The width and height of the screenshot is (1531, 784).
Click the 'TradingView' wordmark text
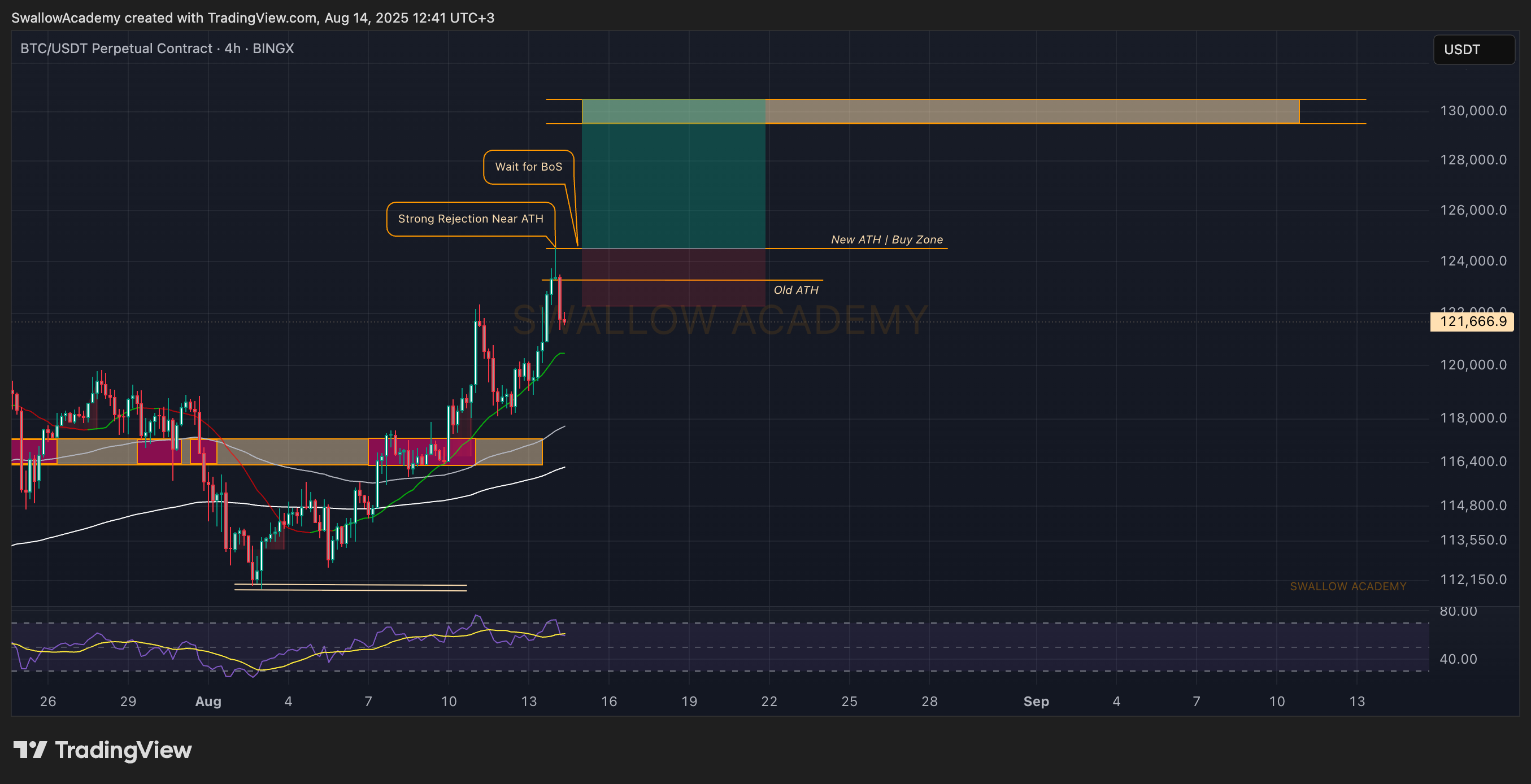pyautogui.click(x=124, y=750)
